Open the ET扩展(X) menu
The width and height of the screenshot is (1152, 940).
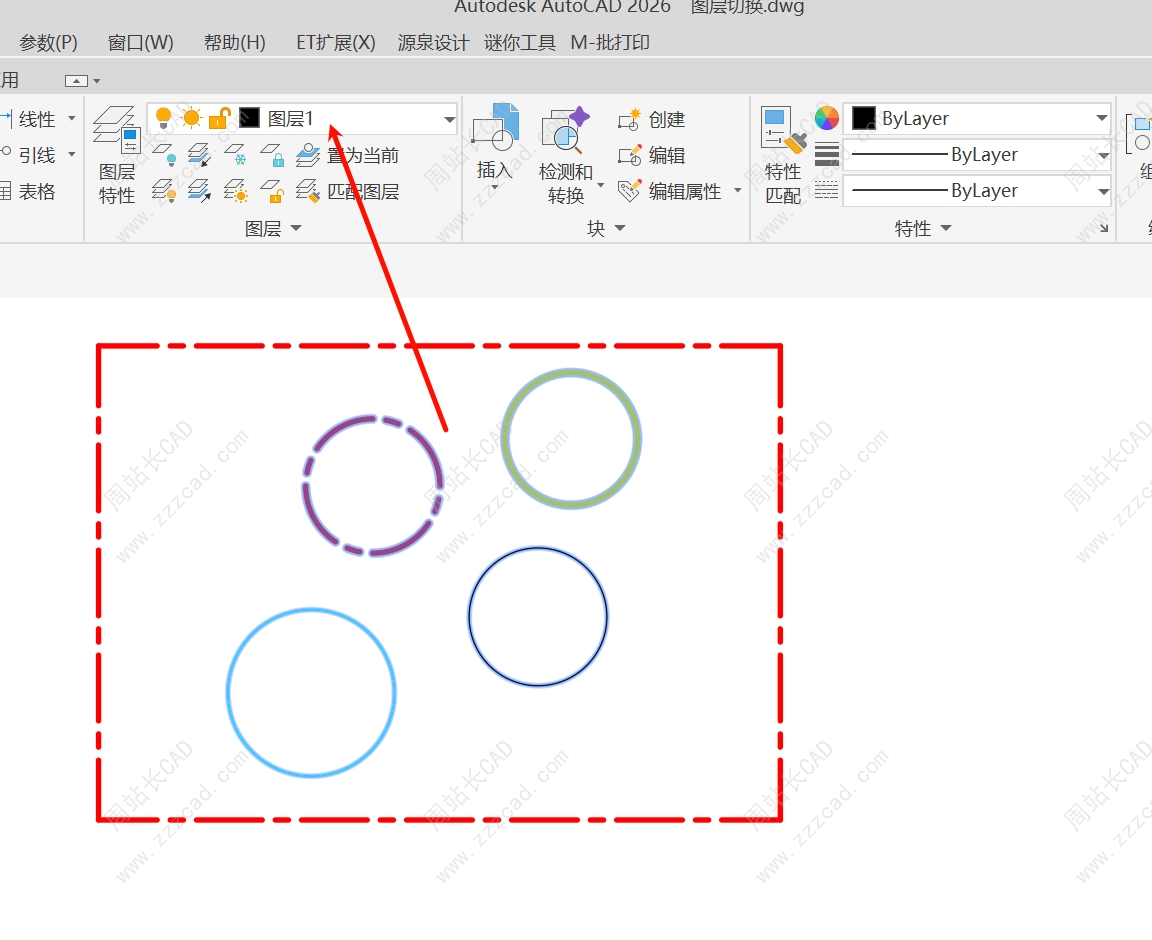335,42
